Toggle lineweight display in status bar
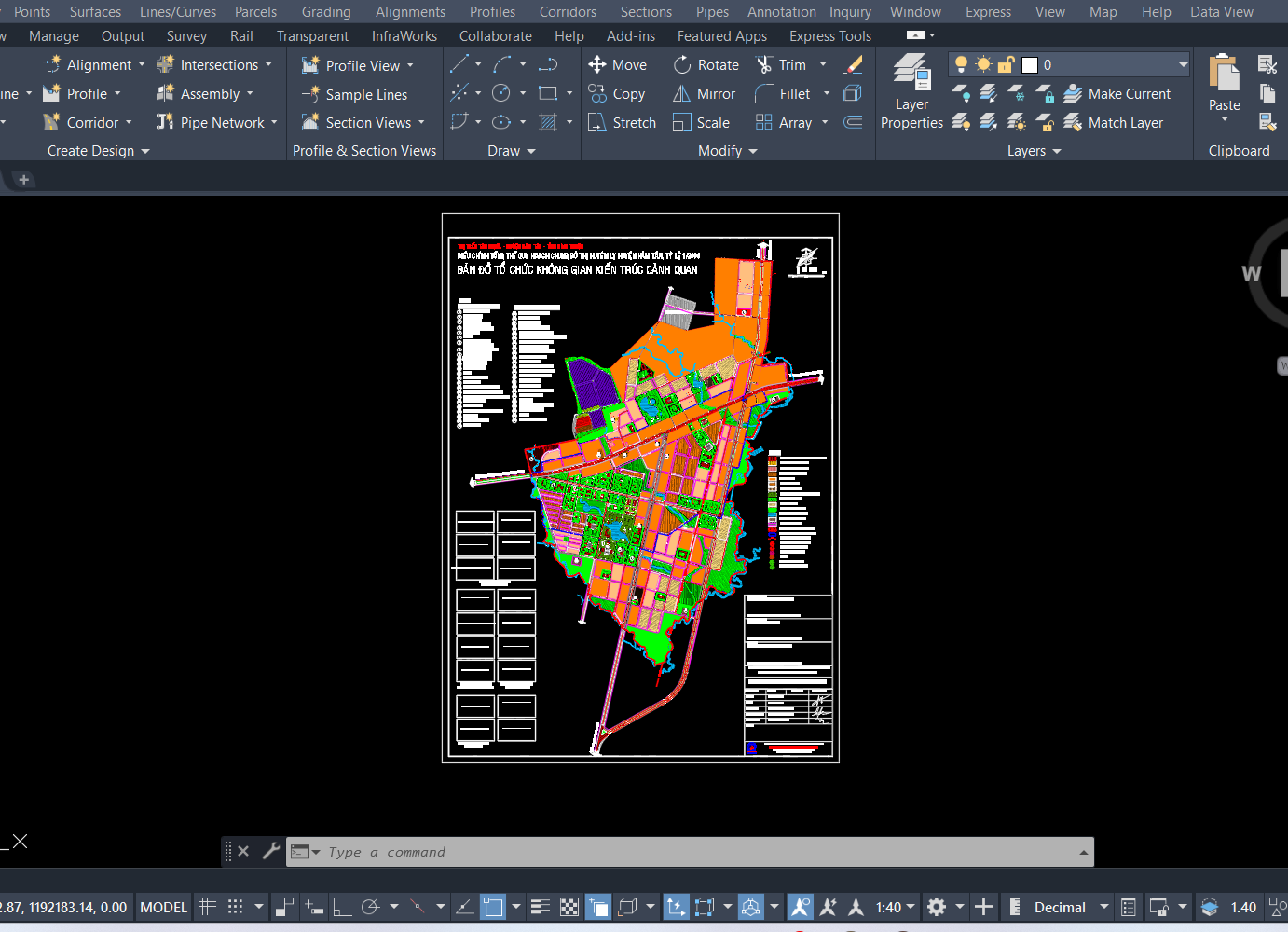Viewport: 1288px width, 932px height. click(541, 907)
